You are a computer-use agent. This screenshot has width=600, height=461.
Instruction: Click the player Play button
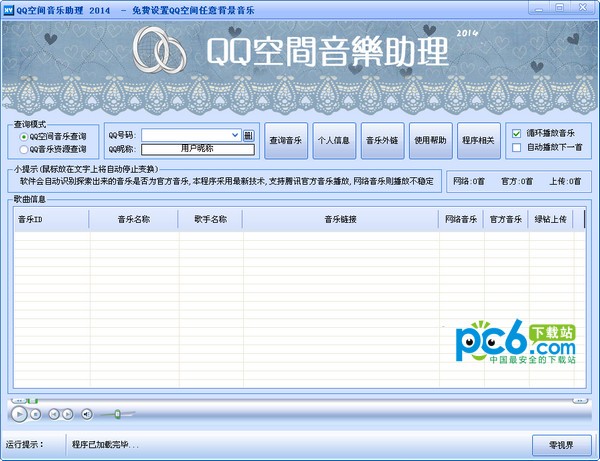tap(19, 414)
